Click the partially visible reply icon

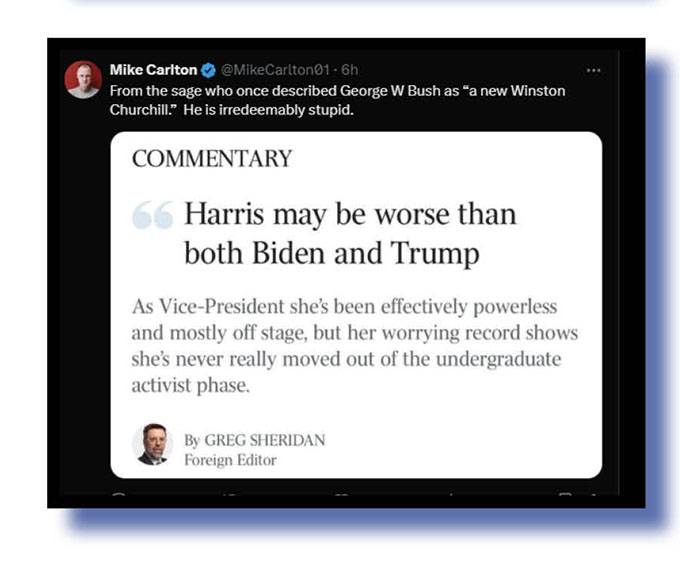click(119, 493)
